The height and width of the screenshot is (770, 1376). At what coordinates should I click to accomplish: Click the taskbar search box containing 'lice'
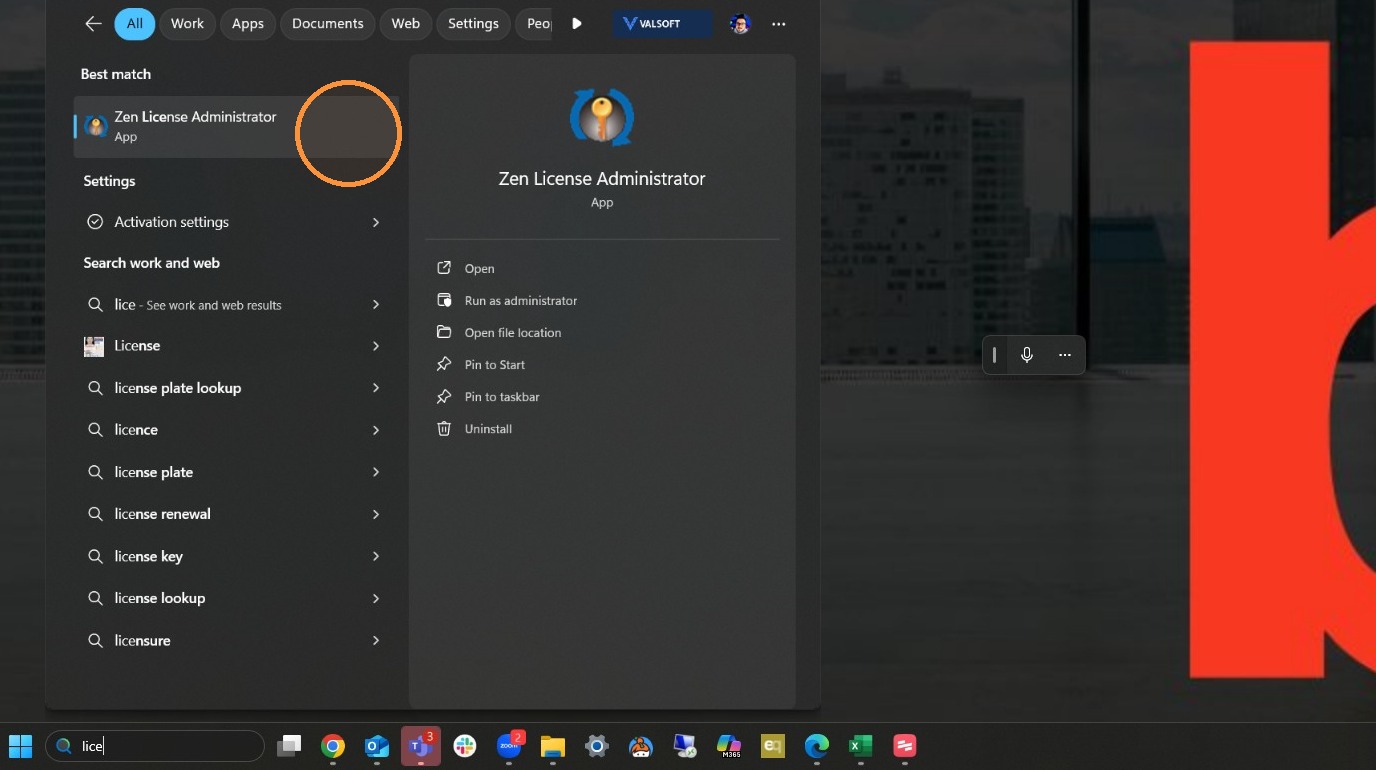(155, 746)
